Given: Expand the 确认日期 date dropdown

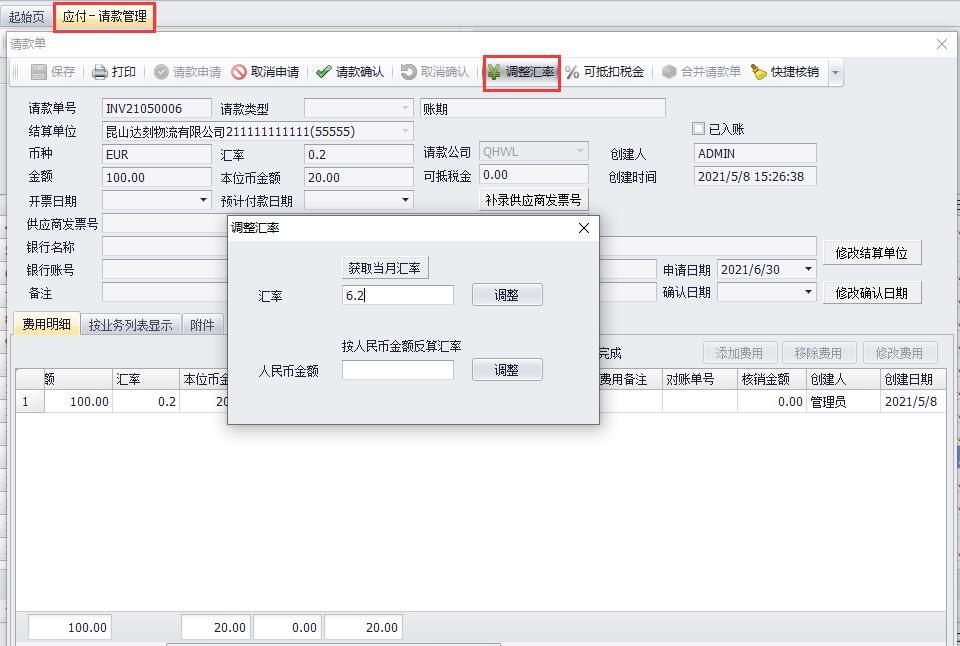Looking at the screenshot, I should coord(808,292).
